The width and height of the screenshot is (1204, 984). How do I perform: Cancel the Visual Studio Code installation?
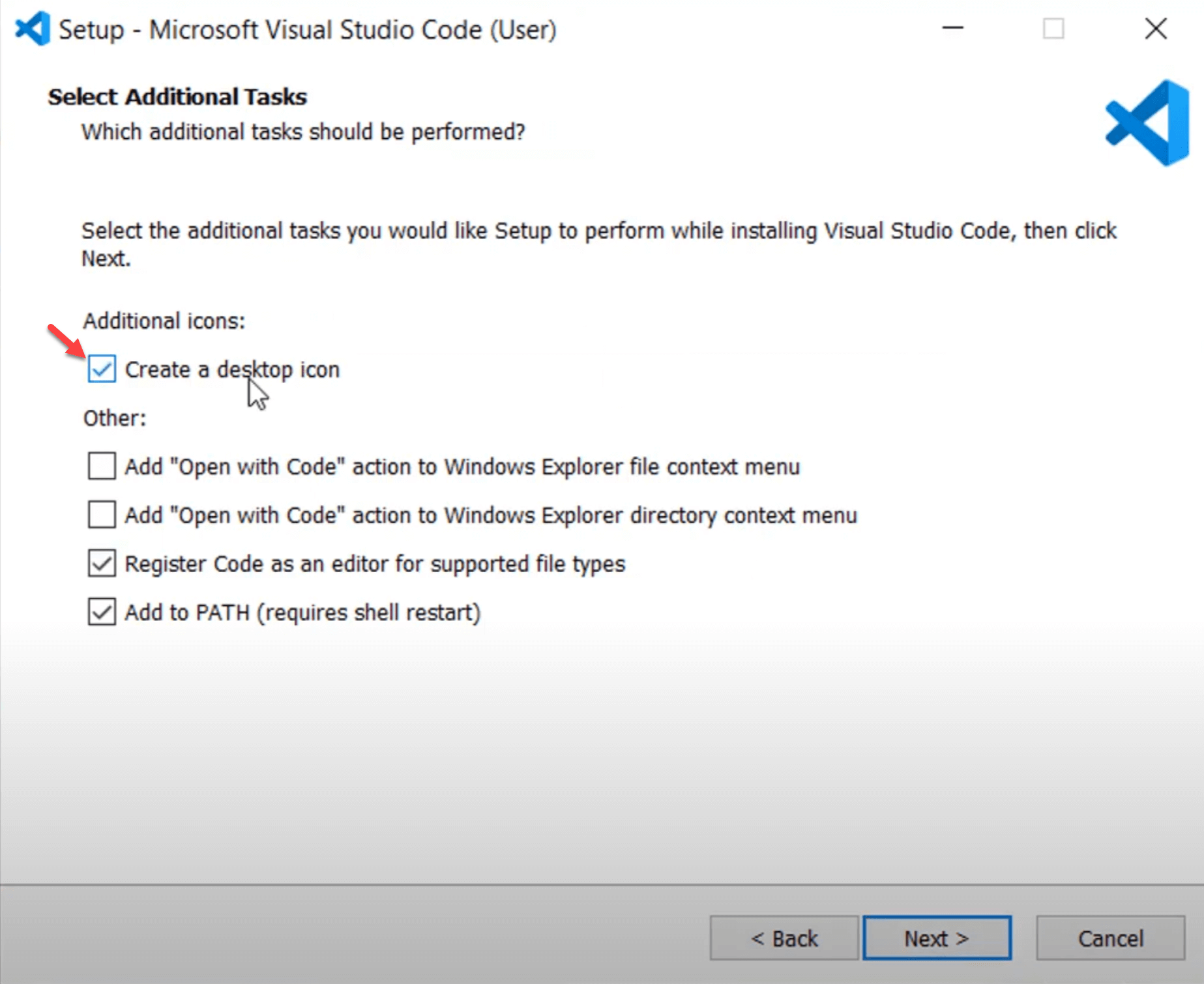click(1110, 938)
